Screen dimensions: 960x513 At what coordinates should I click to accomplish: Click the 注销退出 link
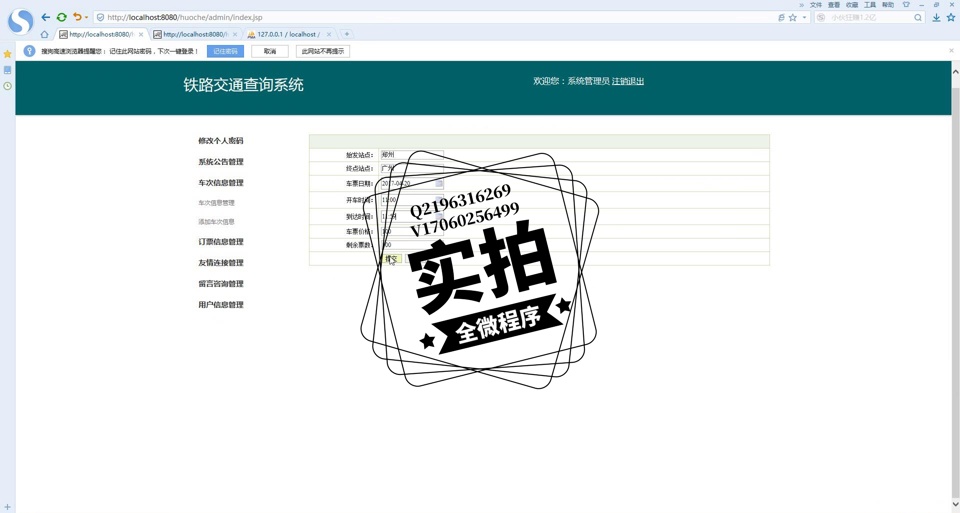coord(628,81)
